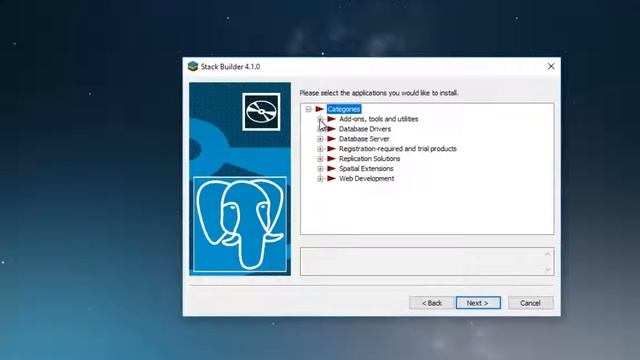
Task: Click the flag icon beside Registration-required and trial products
Action: (331, 149)
